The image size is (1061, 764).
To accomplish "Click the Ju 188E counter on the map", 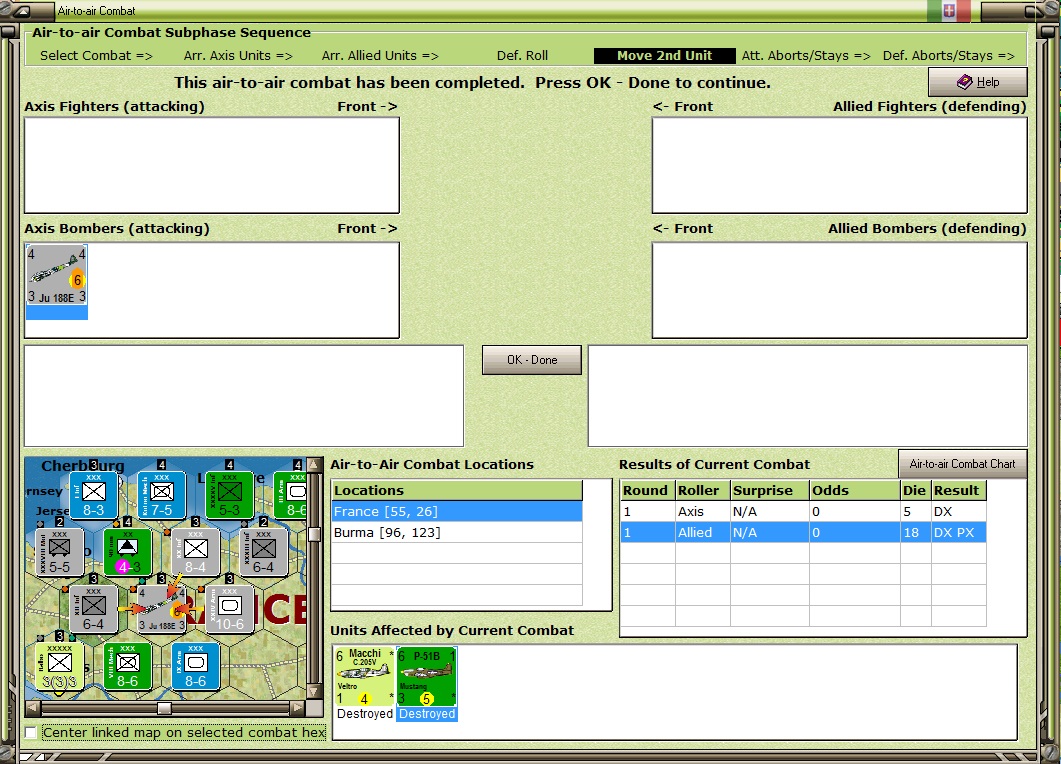I will pyautogui.click(x=162, y=609).
